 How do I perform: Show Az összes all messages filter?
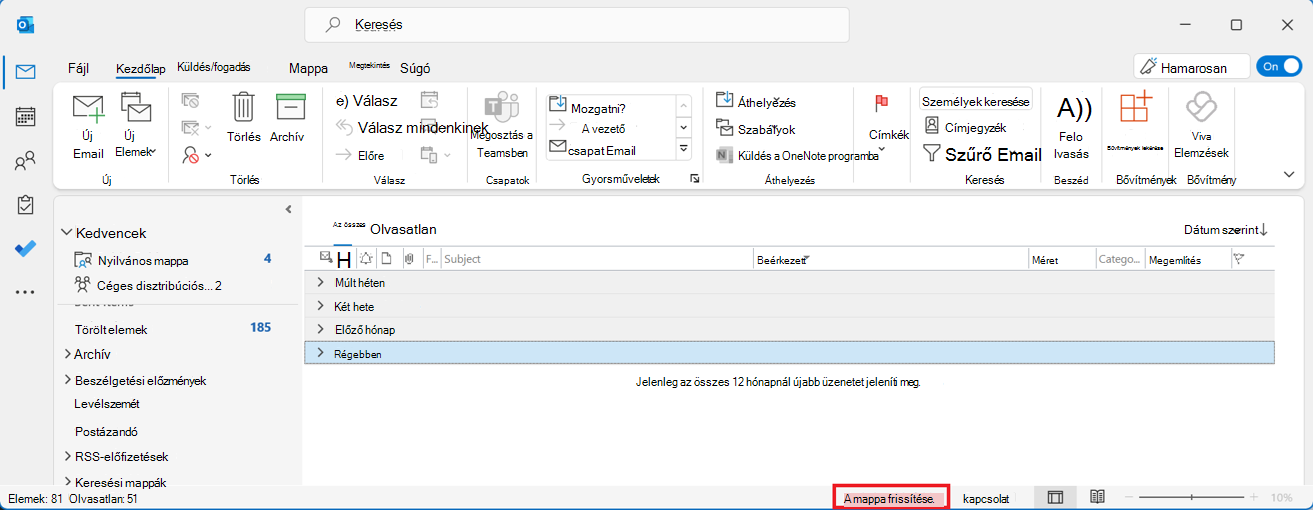(348, 225)
